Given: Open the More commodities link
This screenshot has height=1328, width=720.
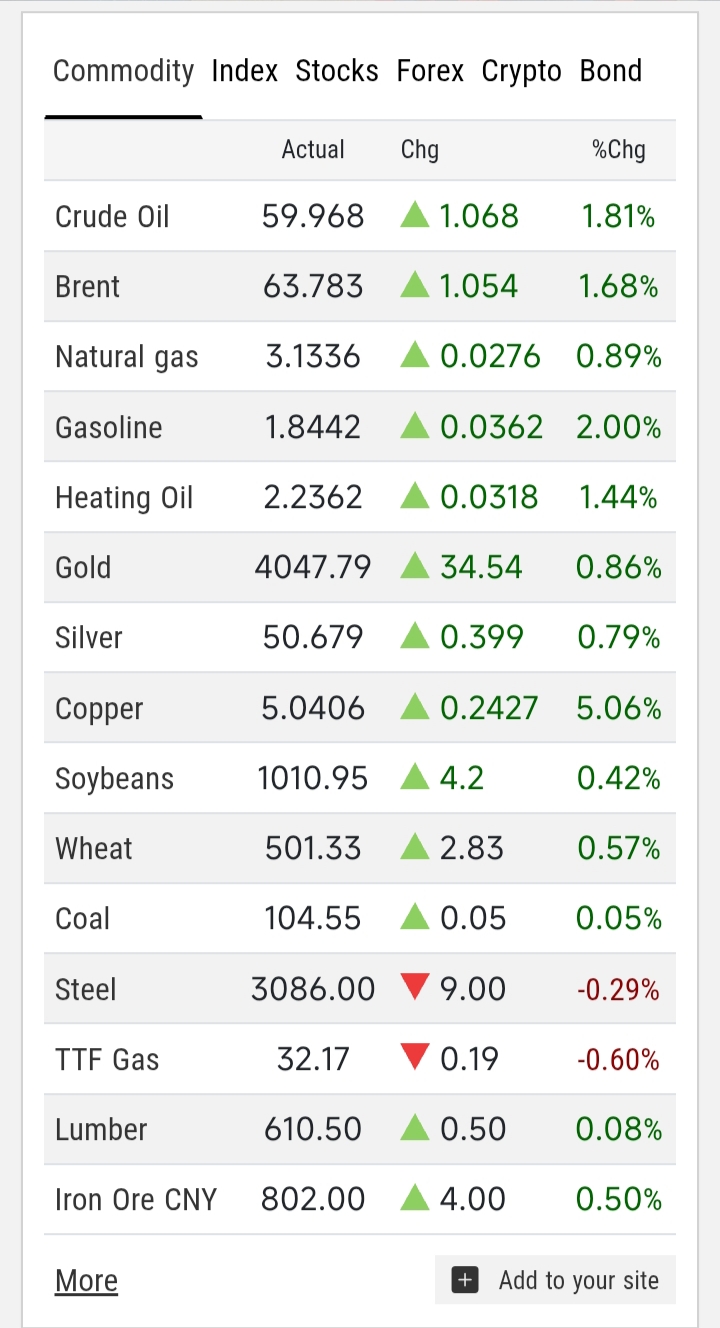Looking at the screenshot, I should pos(86,1280).
